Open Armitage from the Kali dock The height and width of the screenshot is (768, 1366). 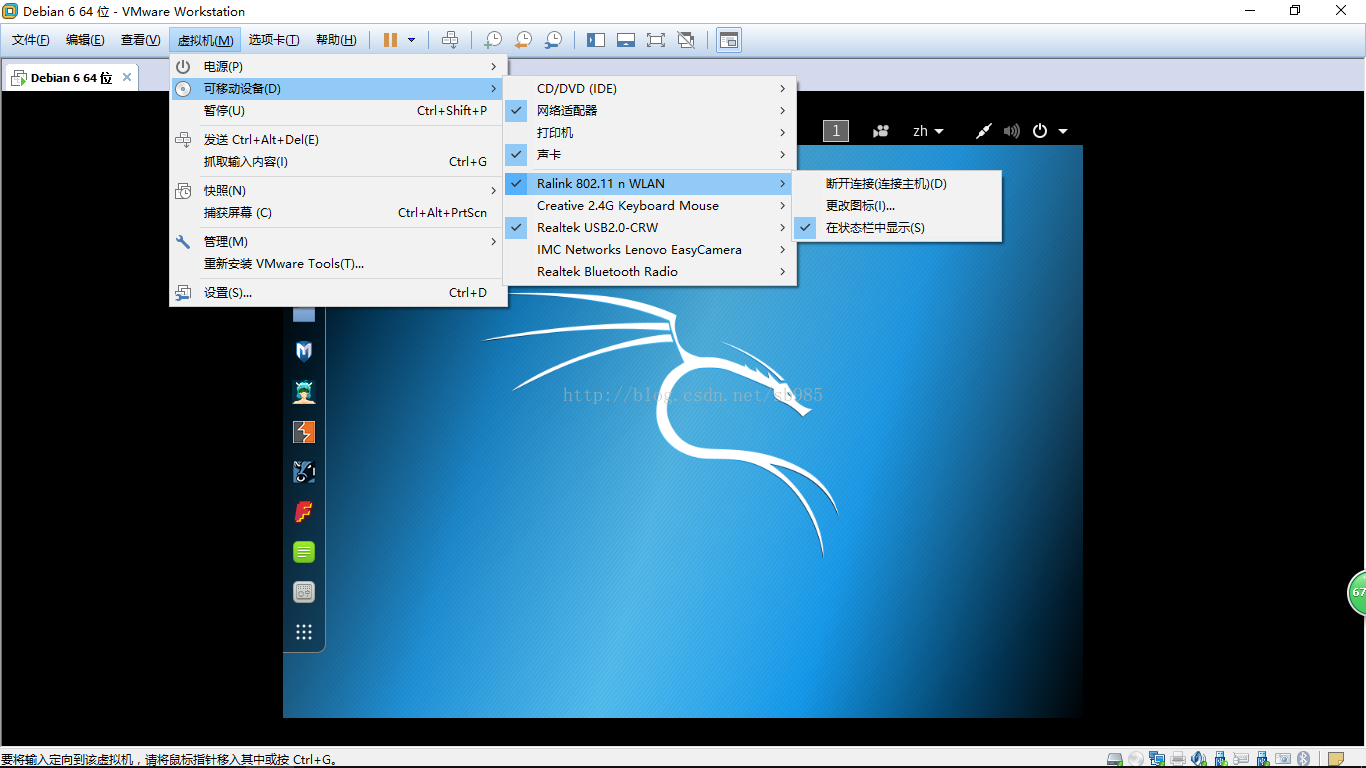pos(304,392)
